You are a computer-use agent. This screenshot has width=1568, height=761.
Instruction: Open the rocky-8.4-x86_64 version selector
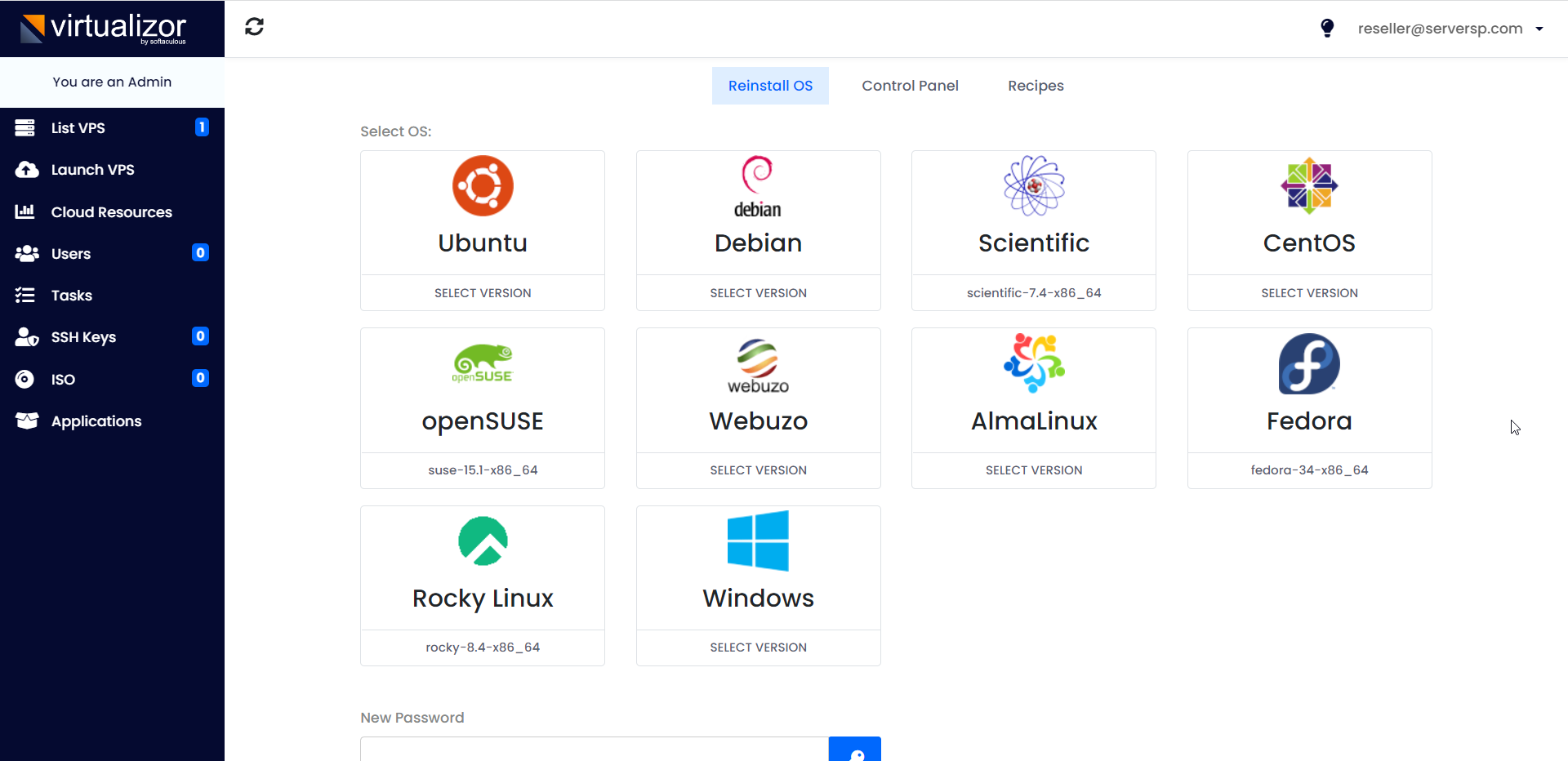coord(483,648)
